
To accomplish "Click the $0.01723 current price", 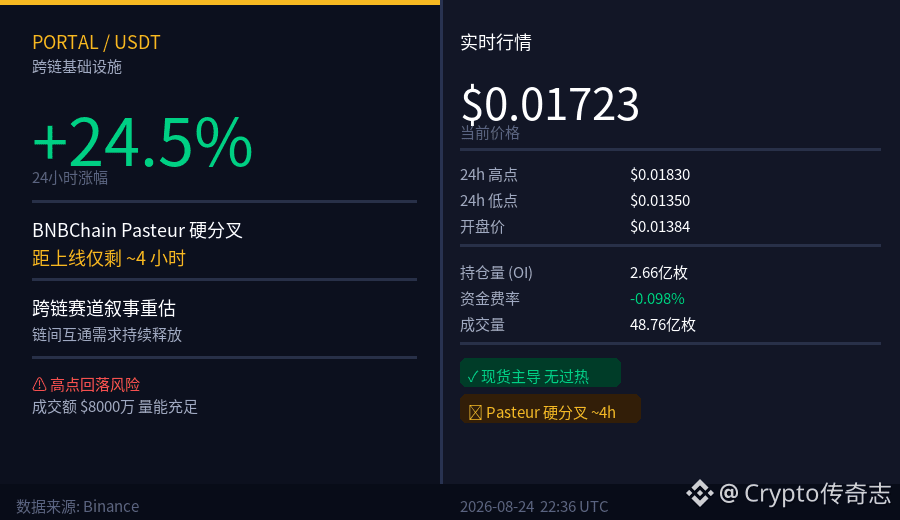I will [x=550, y=103].
